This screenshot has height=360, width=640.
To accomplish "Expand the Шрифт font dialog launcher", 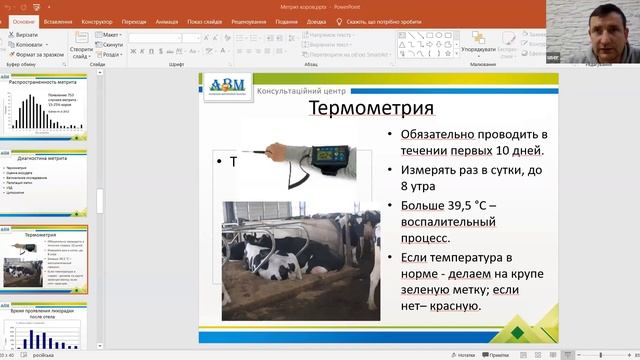I will pyautogui.click(x=230, y=64).
